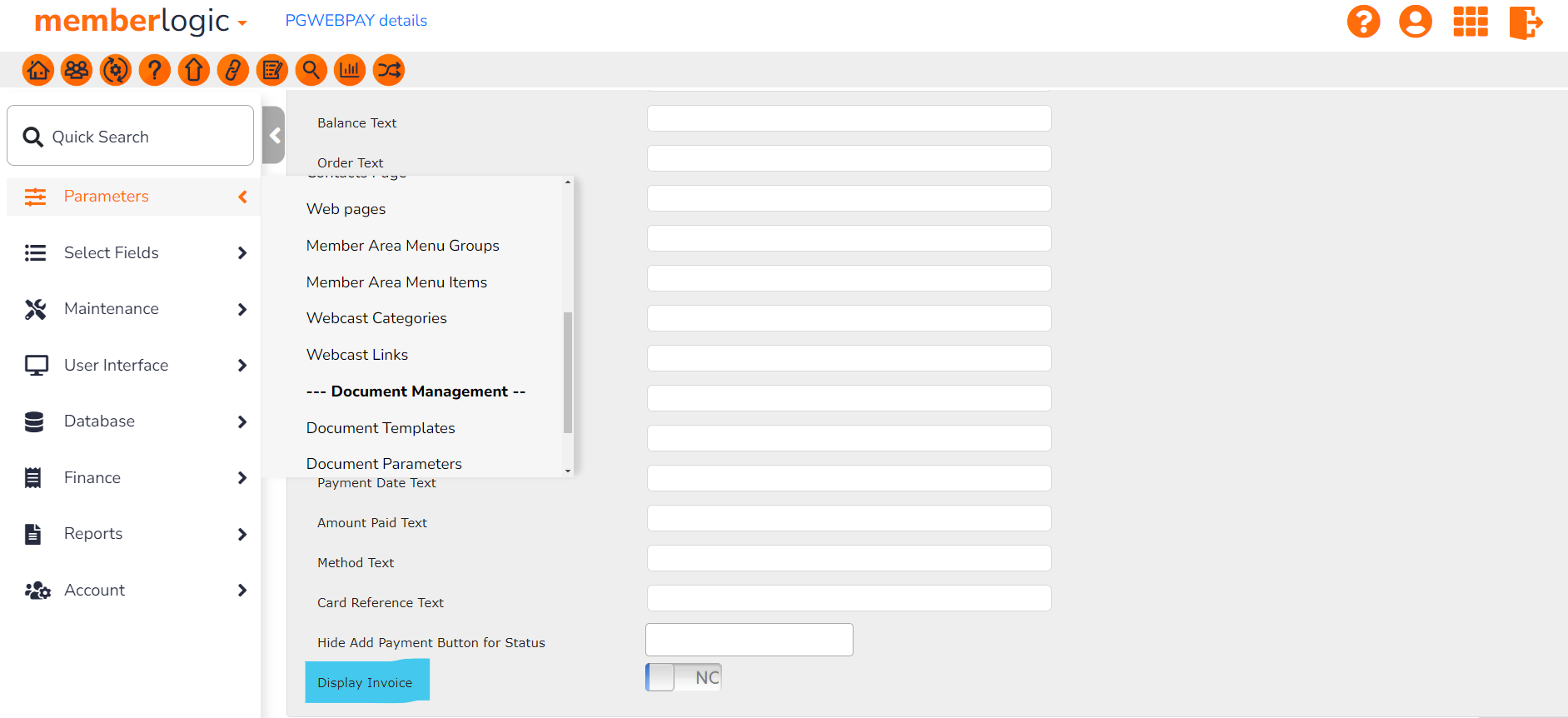
Task: Click the logout icon at top right
Action: coord(1526,22)
